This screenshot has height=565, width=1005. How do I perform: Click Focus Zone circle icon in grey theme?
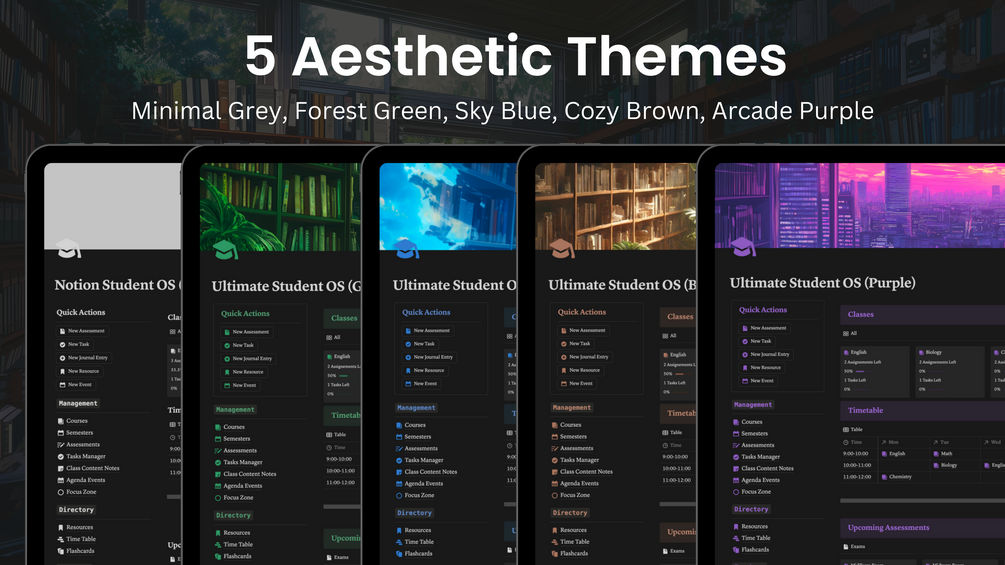pos(61,492)
